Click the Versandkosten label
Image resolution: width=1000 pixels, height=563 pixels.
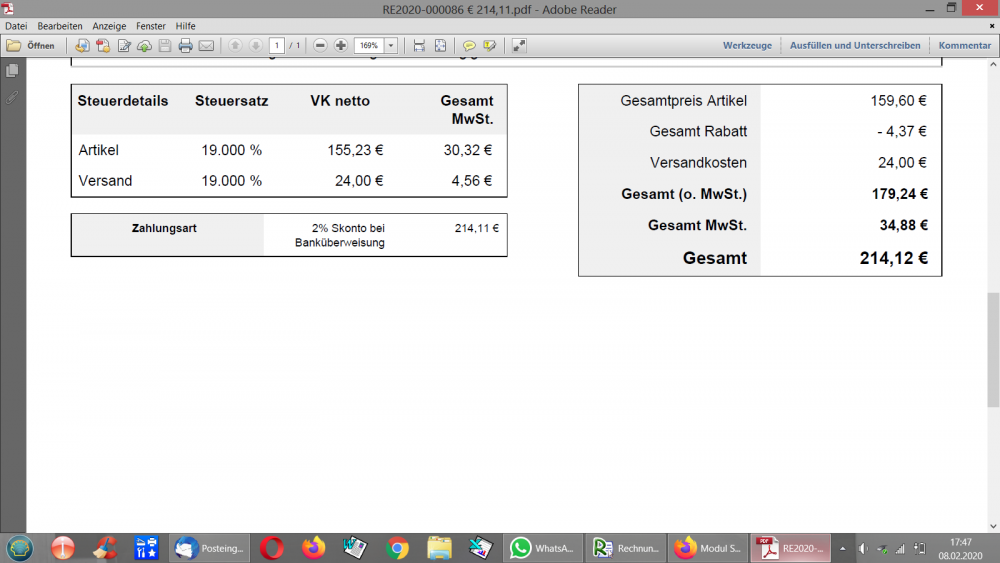698,163
